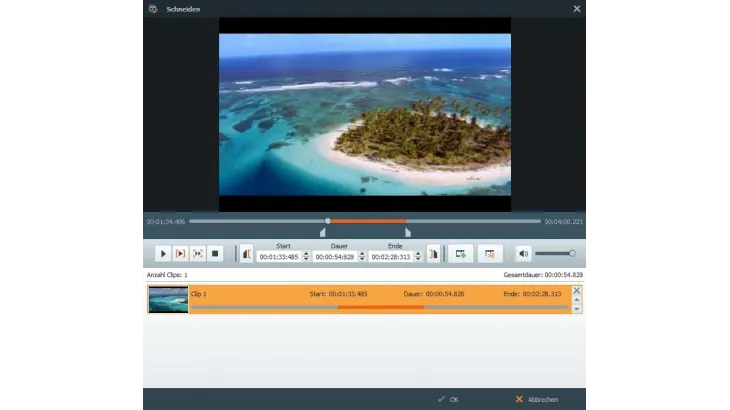Select the Clip 1 thumbnail
Screen dimensions: 730x410
[168, 300]
